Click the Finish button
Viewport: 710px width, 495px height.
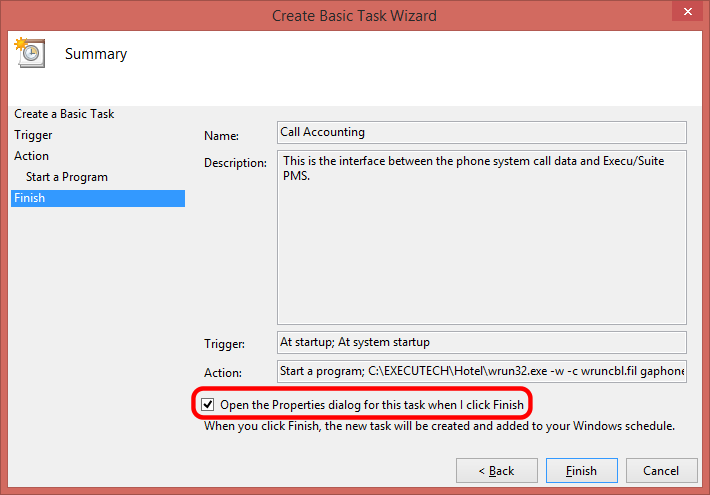point(581,471)
